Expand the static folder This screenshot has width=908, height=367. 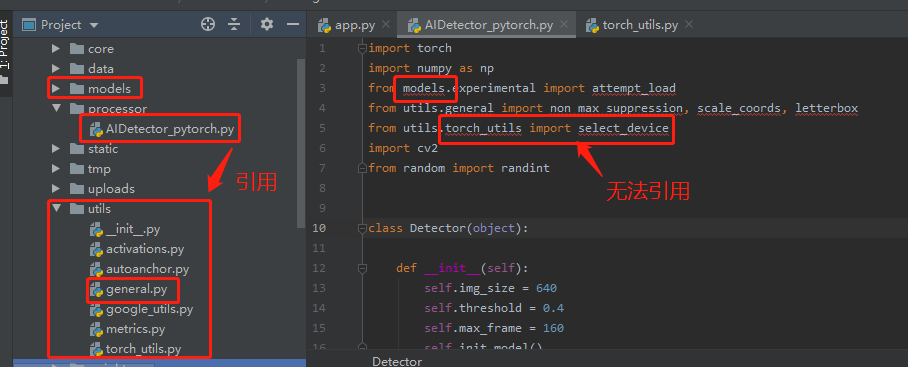tap(56, 149)
